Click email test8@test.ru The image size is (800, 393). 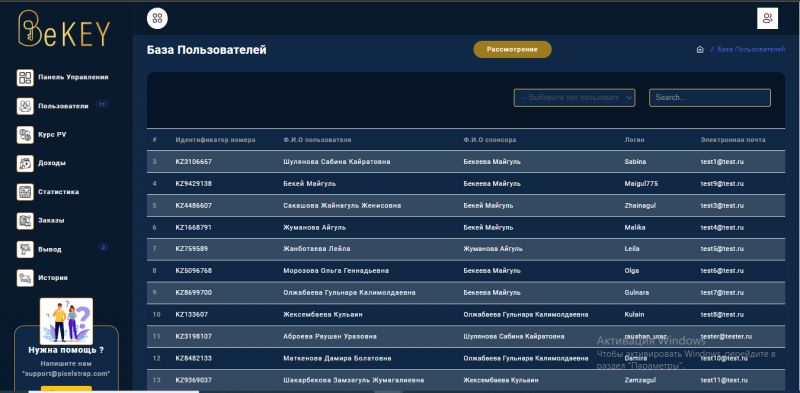pyautogui.click(x=722, y=315)
